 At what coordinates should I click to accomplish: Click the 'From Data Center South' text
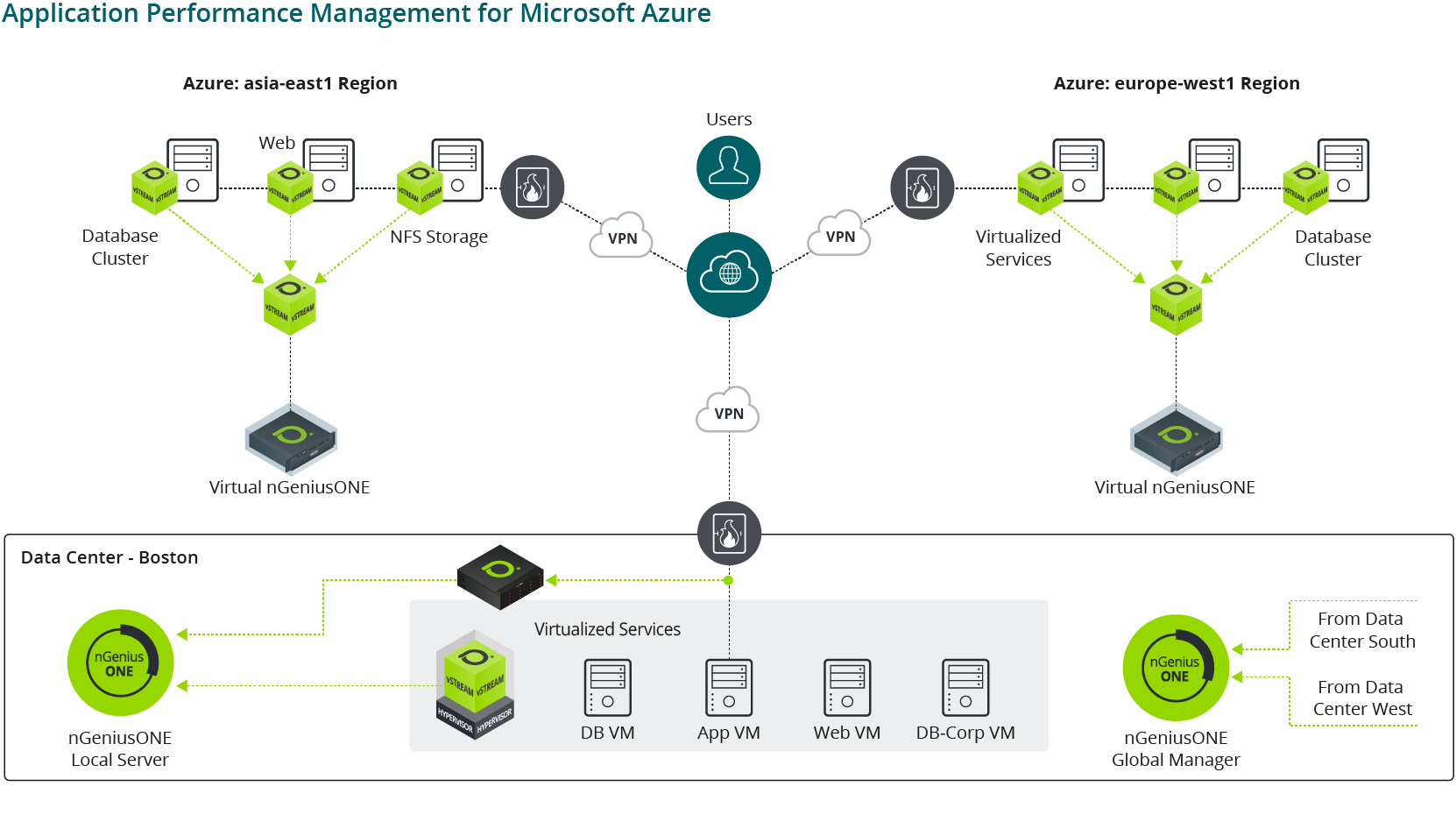(1362, 630)
